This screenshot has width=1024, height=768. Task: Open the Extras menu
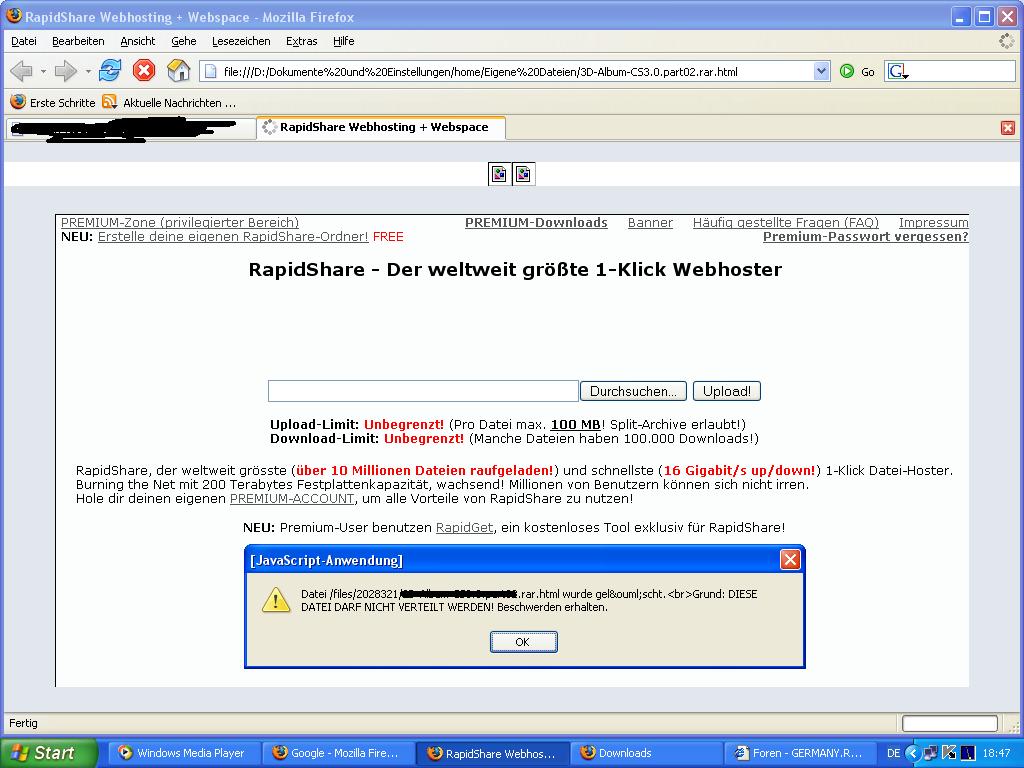coord(302,41)
